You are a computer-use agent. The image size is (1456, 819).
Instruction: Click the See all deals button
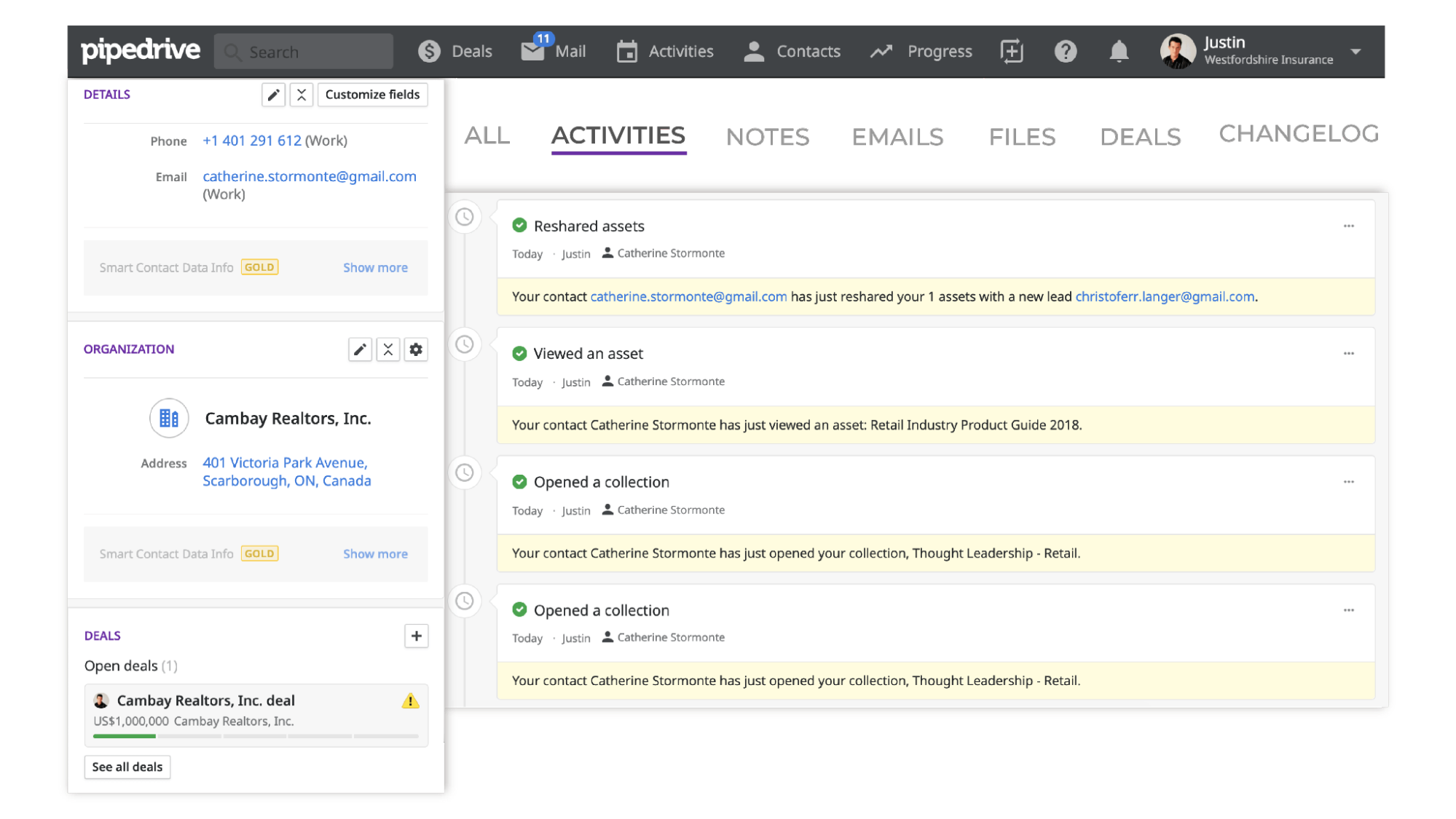pos(127,767)
